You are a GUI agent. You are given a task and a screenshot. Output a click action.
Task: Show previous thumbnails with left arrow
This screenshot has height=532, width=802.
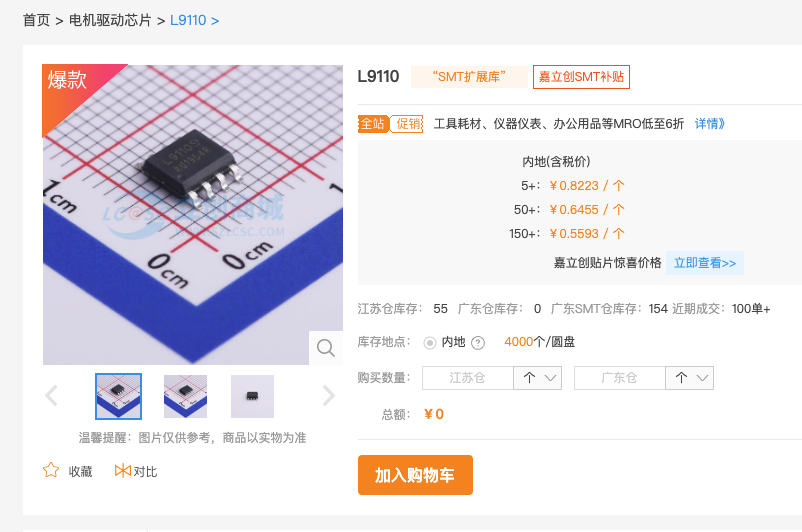[51, 395]
